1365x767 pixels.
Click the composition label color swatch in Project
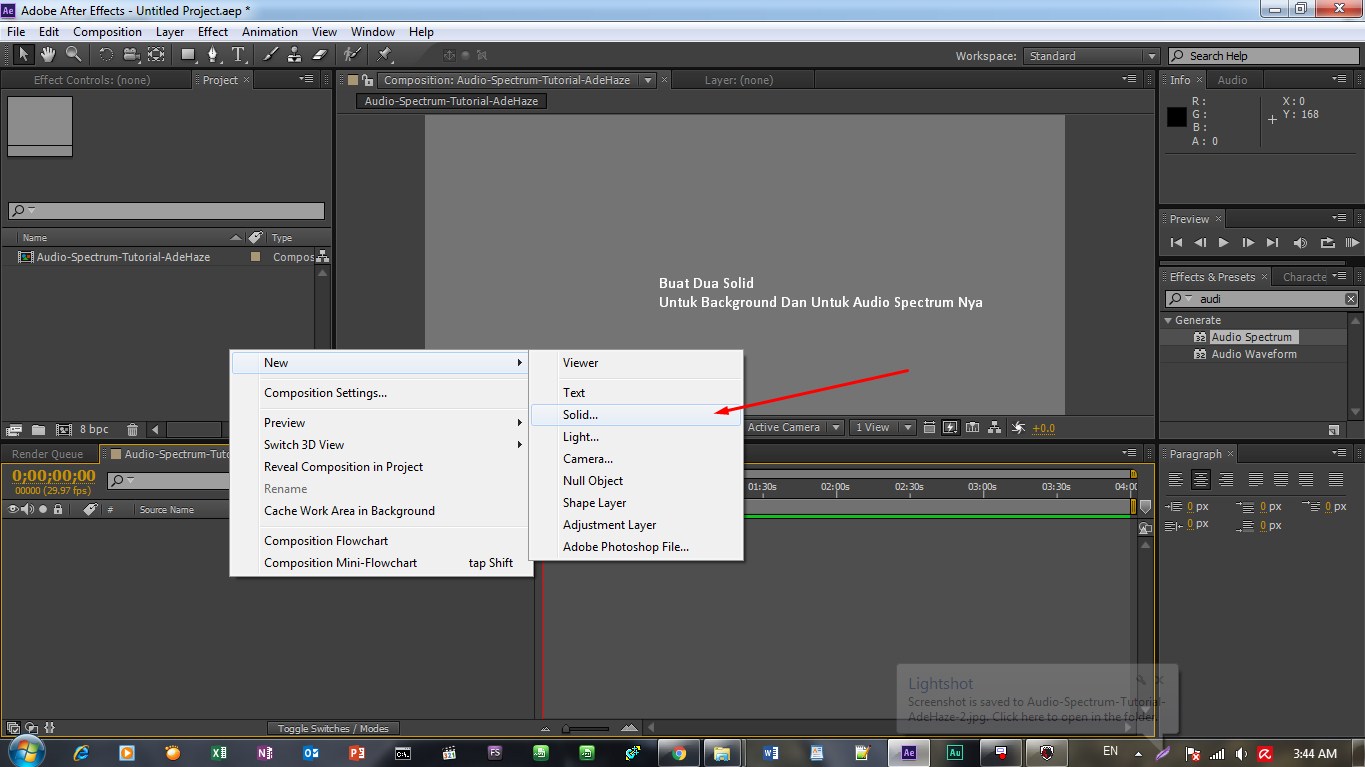[255, 257]
